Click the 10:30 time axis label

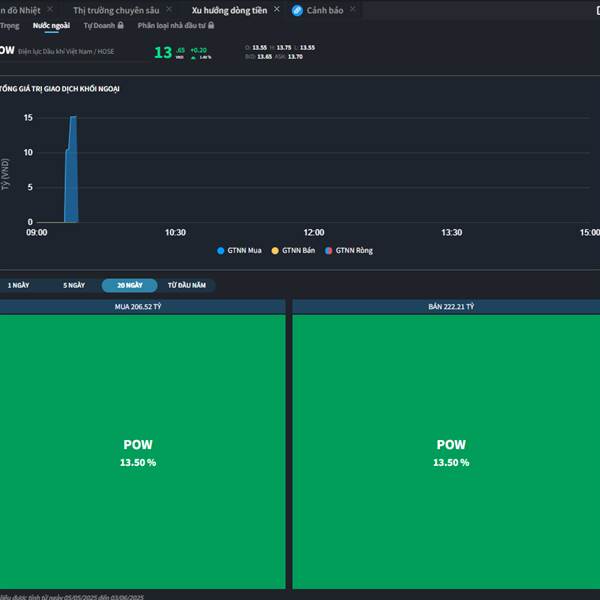(175, 233)
